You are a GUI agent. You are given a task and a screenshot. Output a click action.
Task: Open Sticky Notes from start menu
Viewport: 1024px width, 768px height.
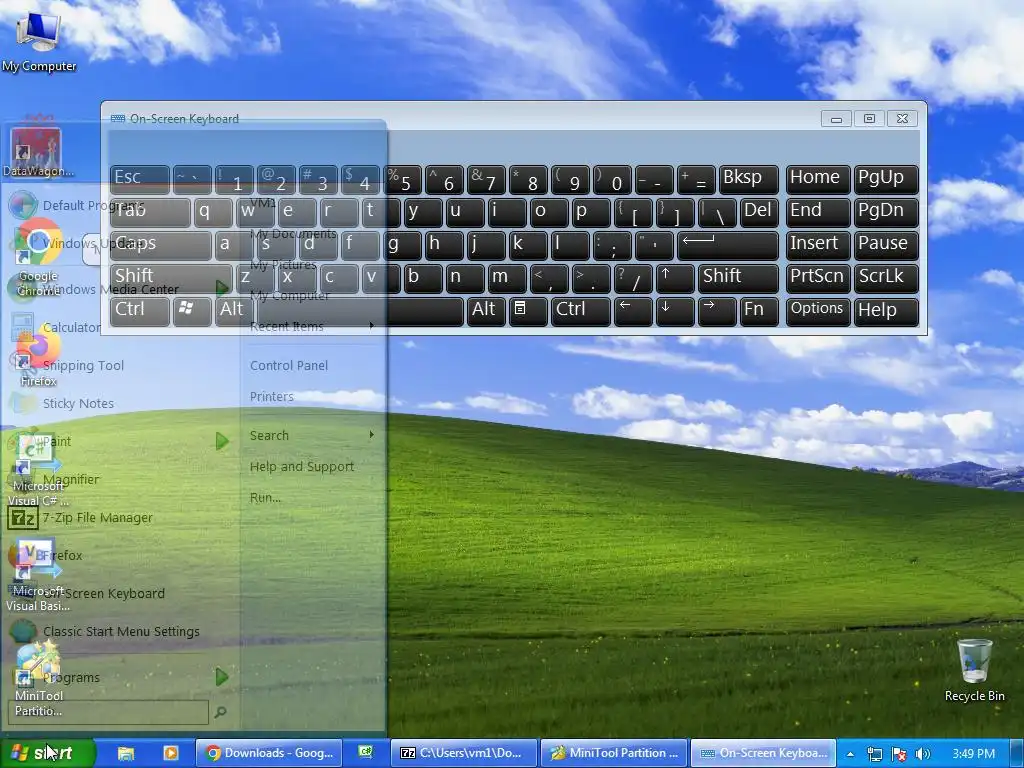(x=78, y=404)
